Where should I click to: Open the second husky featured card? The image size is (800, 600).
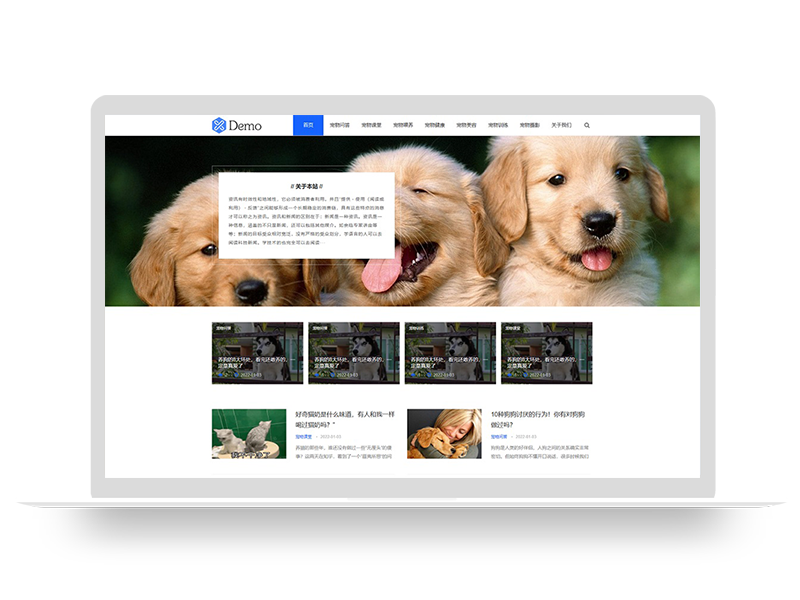(353, 352)
